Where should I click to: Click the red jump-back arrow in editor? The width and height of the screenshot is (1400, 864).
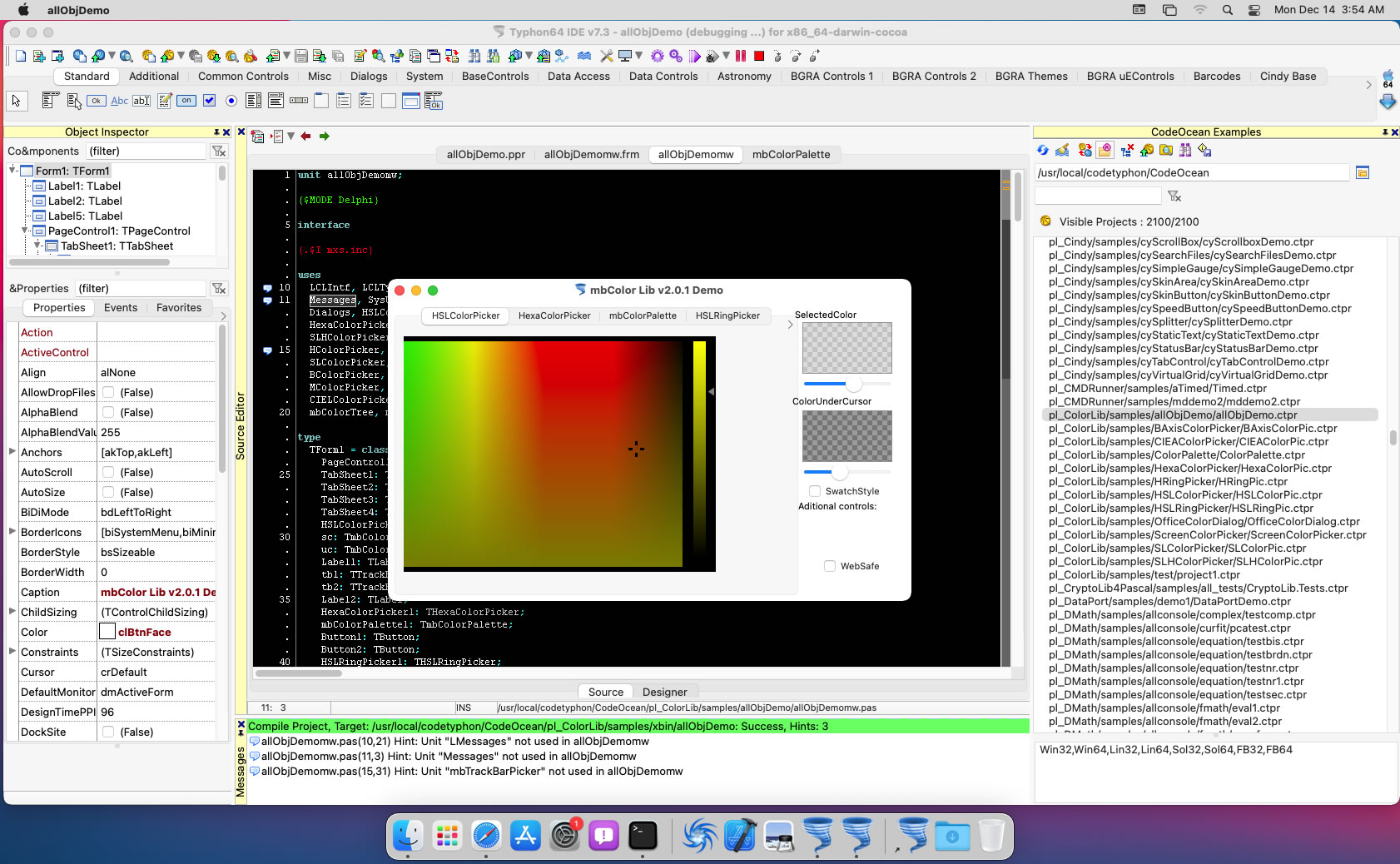point(305,136)
